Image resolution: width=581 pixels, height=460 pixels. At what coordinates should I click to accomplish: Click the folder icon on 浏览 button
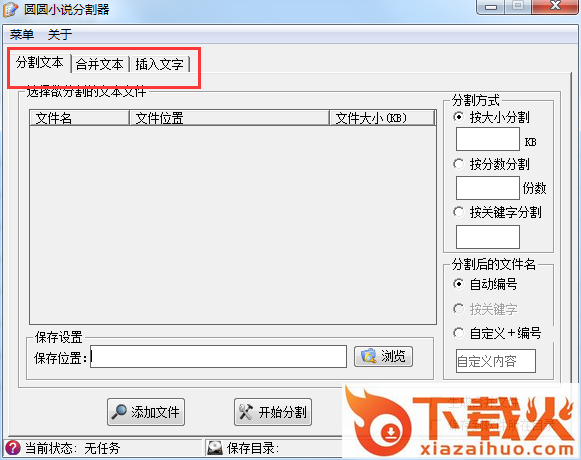coord(368,356)
